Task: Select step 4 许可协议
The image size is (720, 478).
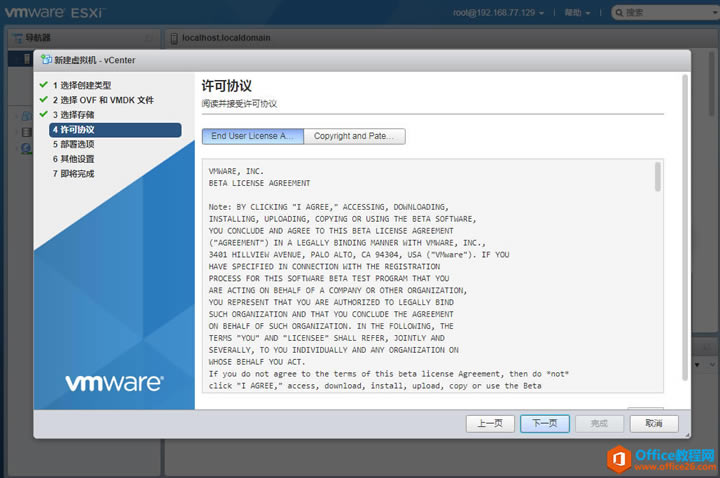Action: (115, 129)
